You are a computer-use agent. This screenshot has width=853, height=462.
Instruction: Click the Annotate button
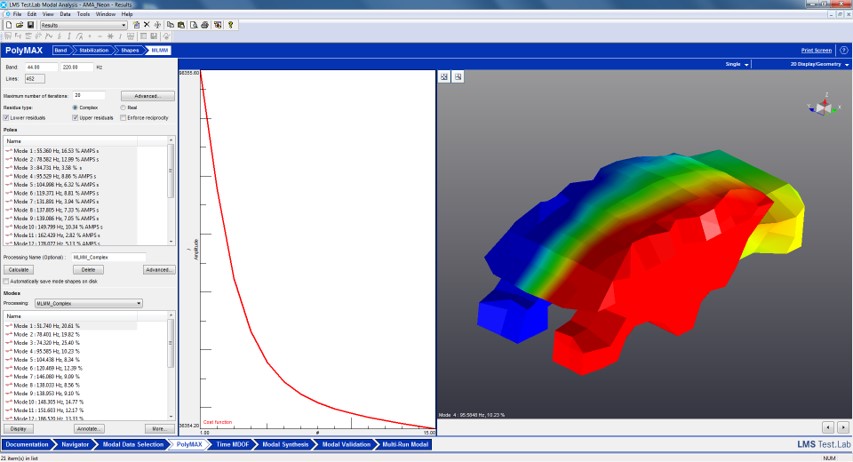click(88, 429)
